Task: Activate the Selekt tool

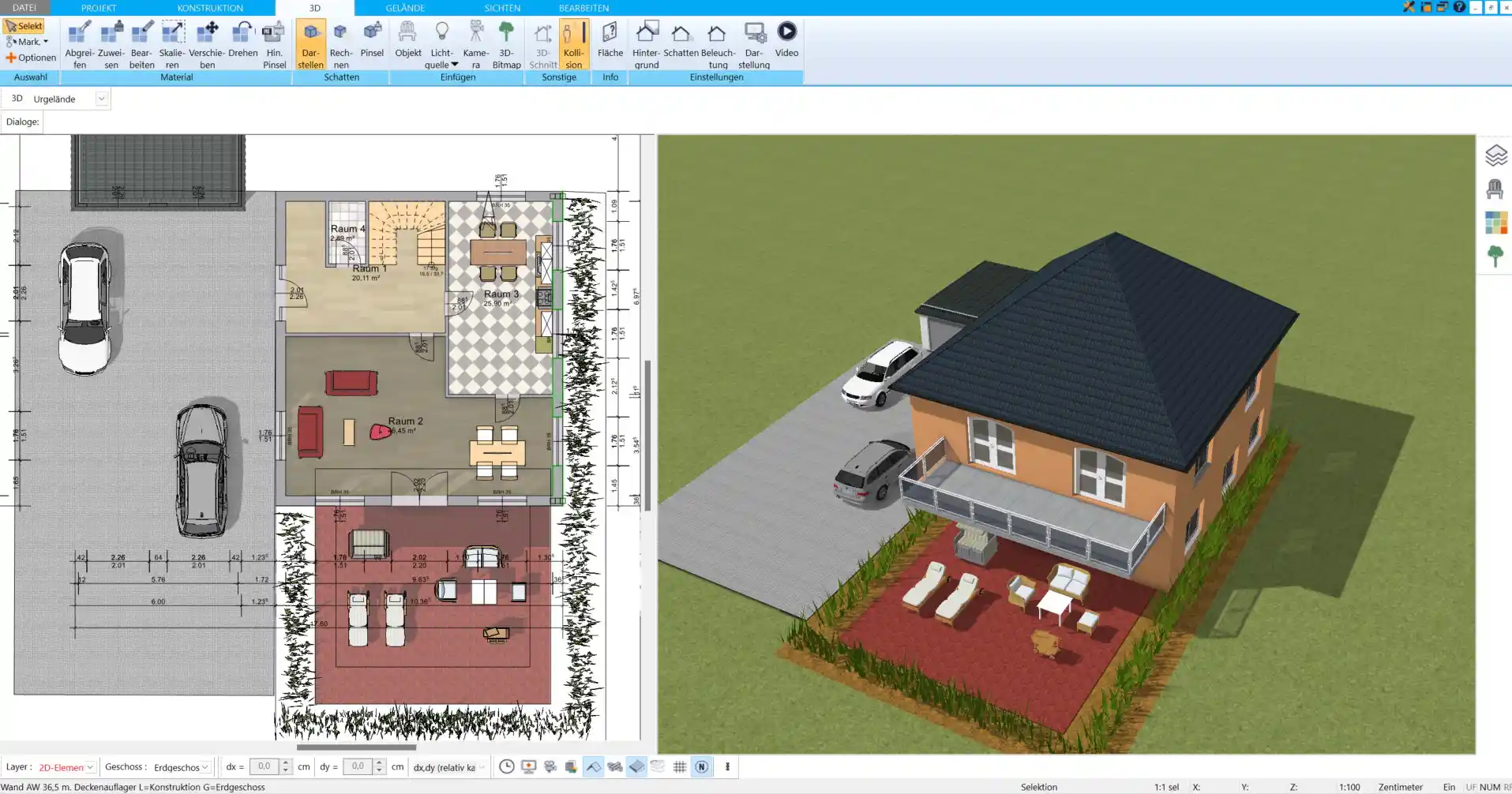Action: 24,26
